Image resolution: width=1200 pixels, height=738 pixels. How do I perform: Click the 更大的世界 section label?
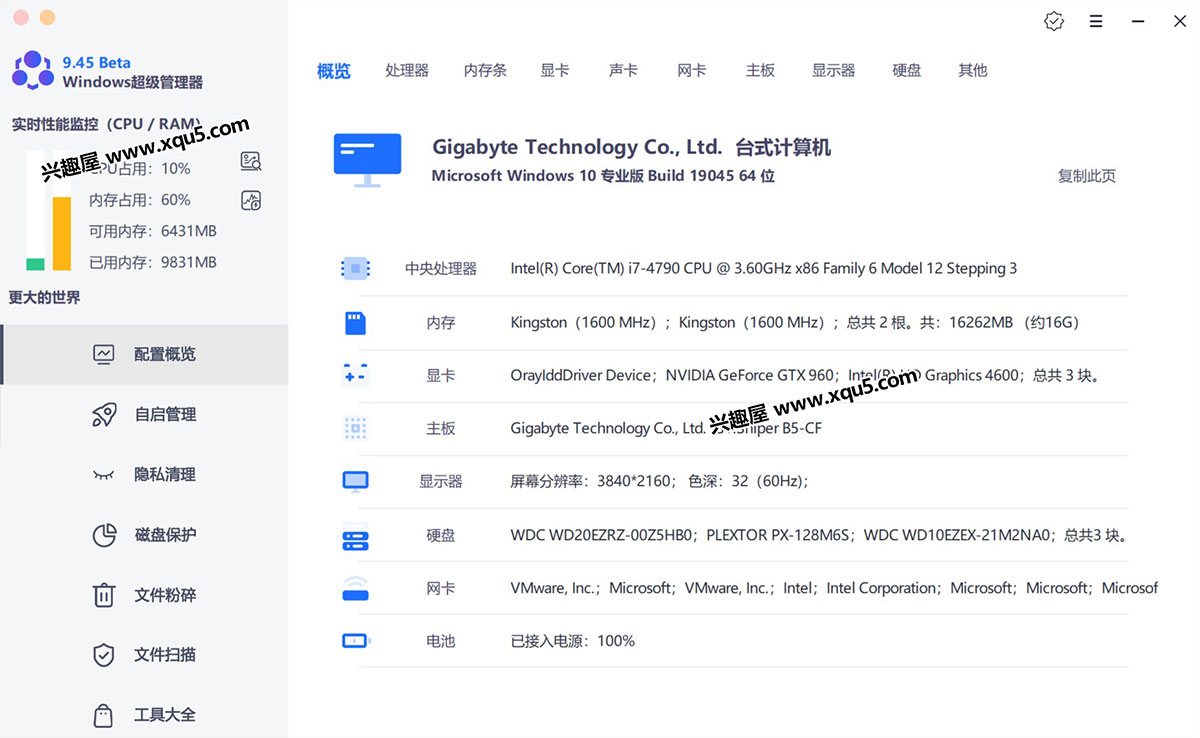pos(45,297)
